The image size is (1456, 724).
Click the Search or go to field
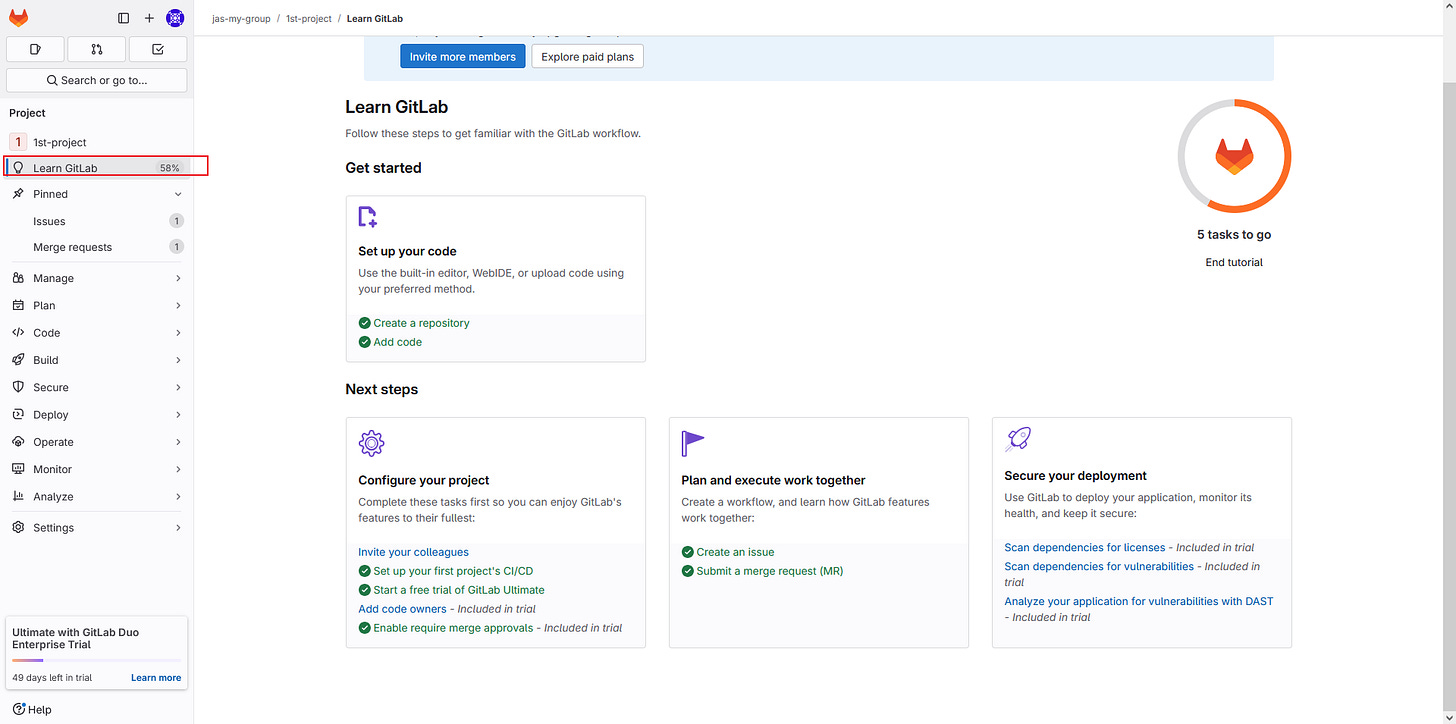[x=97, y=80]
